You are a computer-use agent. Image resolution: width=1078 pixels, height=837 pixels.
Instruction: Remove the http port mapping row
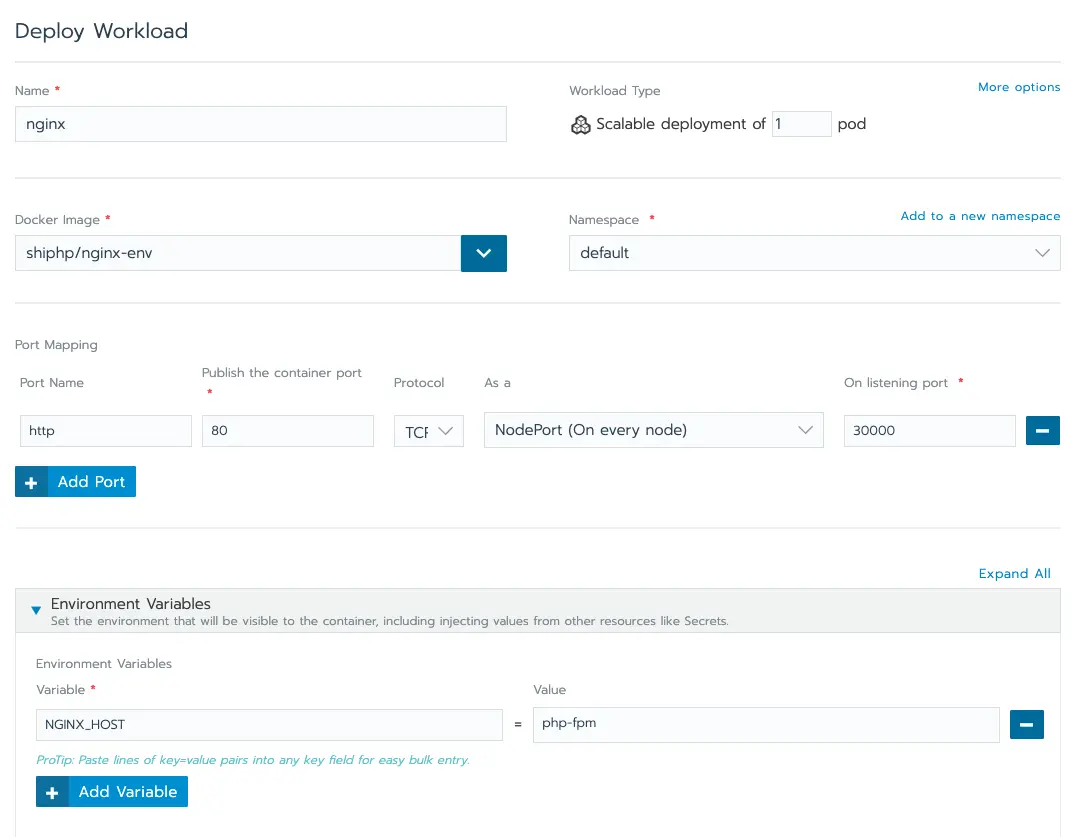click(x=1042, y=431)
